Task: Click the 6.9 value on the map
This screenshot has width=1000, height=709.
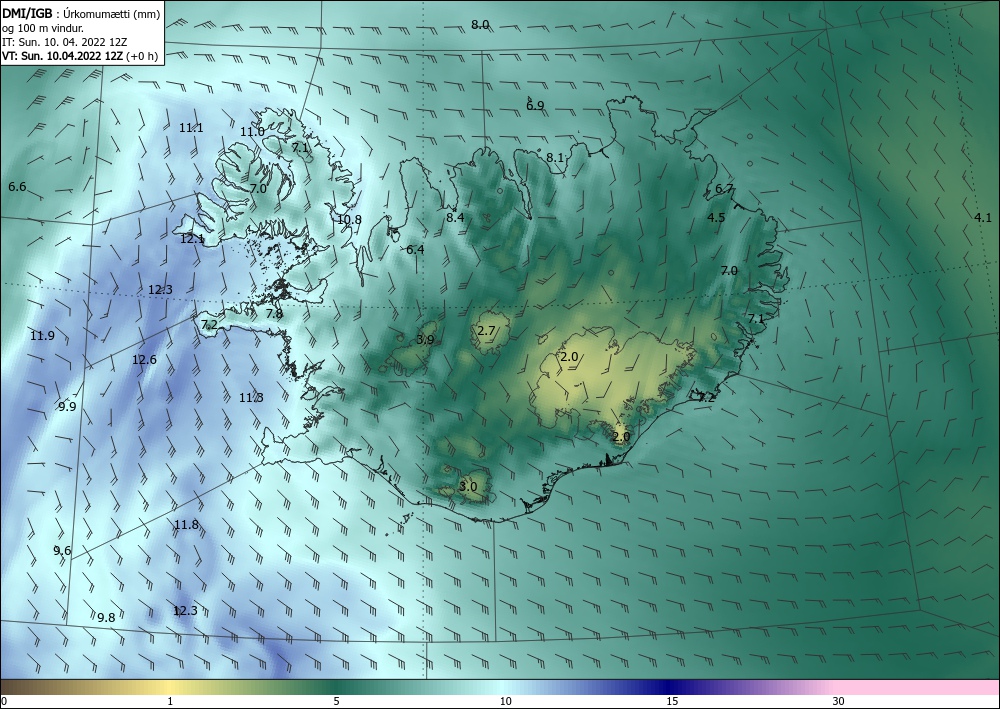Action: pos(535,106)
